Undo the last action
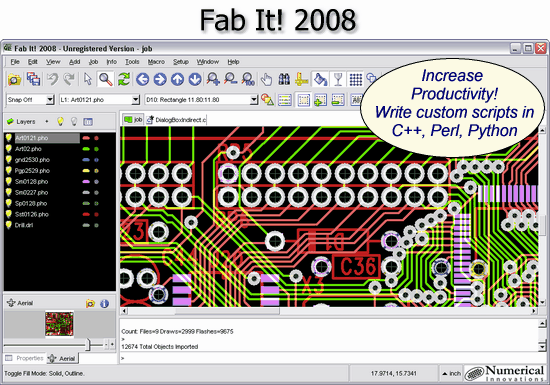 tap(52, 79)
